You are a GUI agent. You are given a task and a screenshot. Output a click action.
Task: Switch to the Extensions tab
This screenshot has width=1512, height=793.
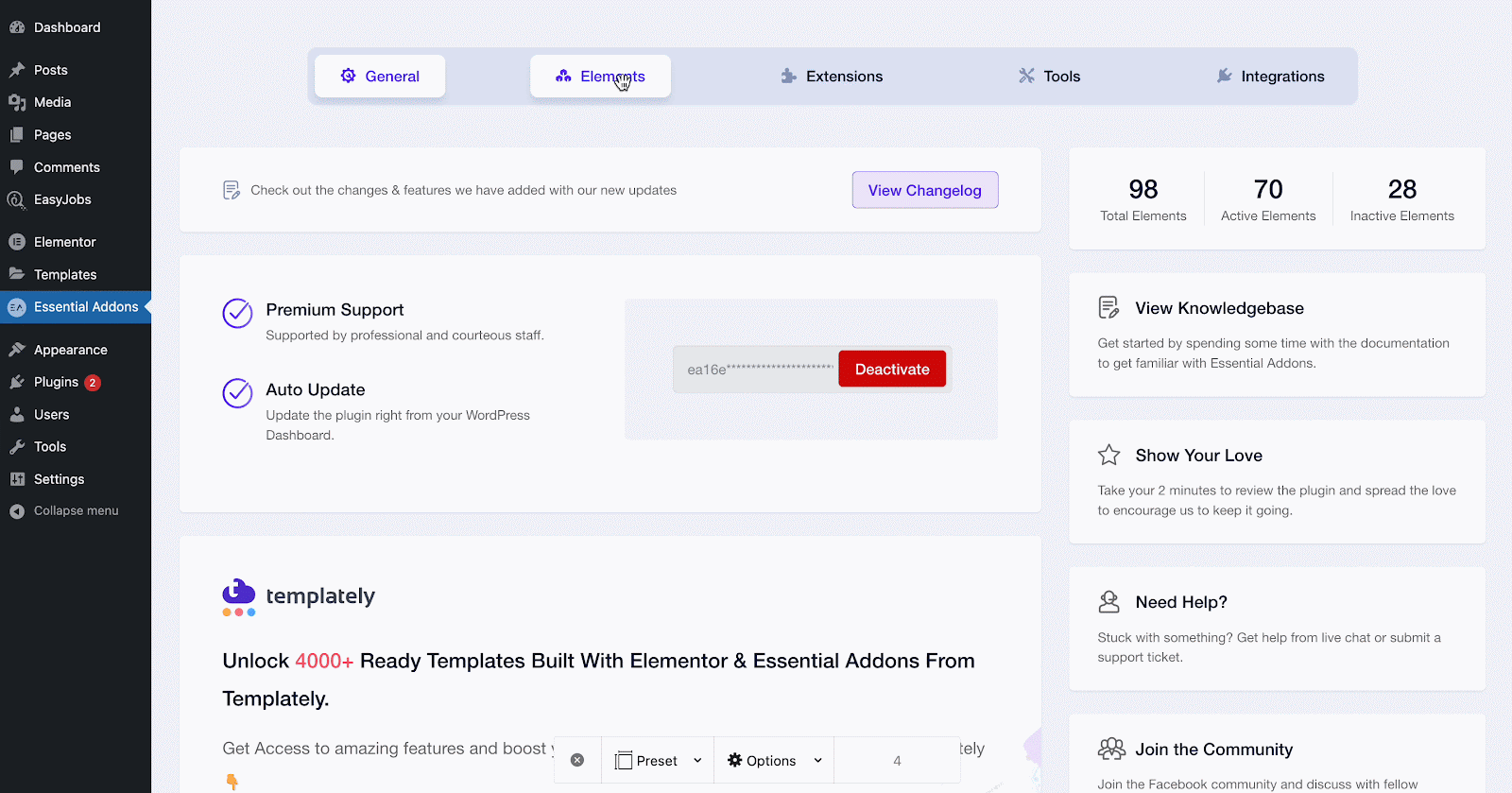pyautogui.click(x=832, y=77)
